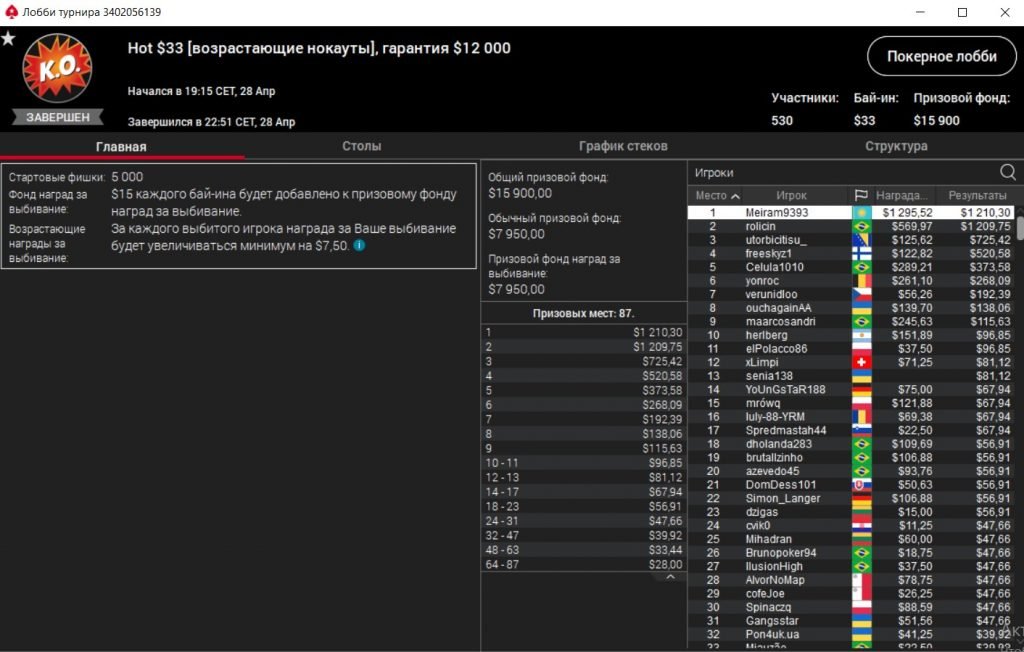Click the blue info icon after $7,50
This screenshot has width=1024, height=652.
[x=359, y=245]
